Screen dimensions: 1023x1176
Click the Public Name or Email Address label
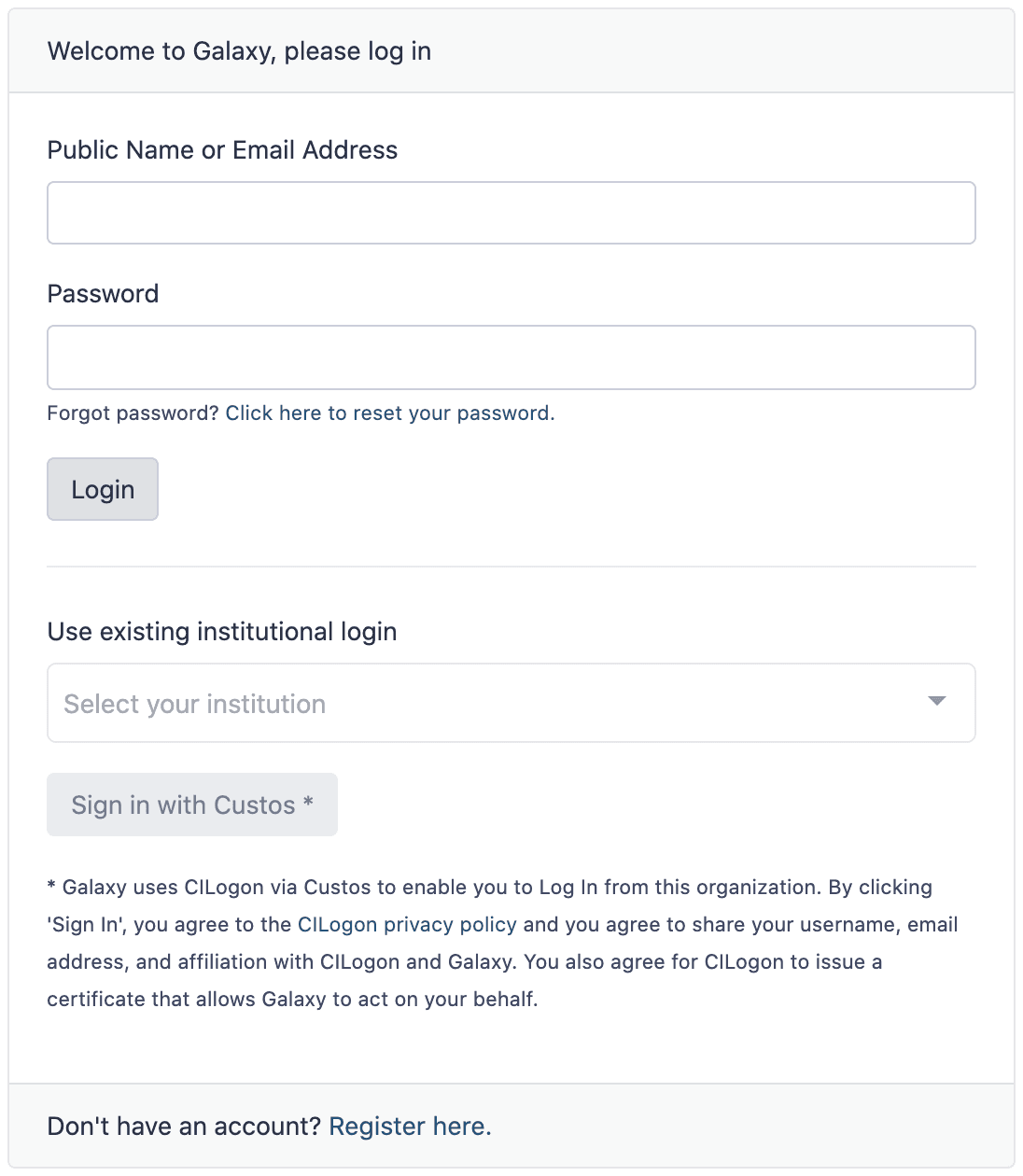click(222, 150)
